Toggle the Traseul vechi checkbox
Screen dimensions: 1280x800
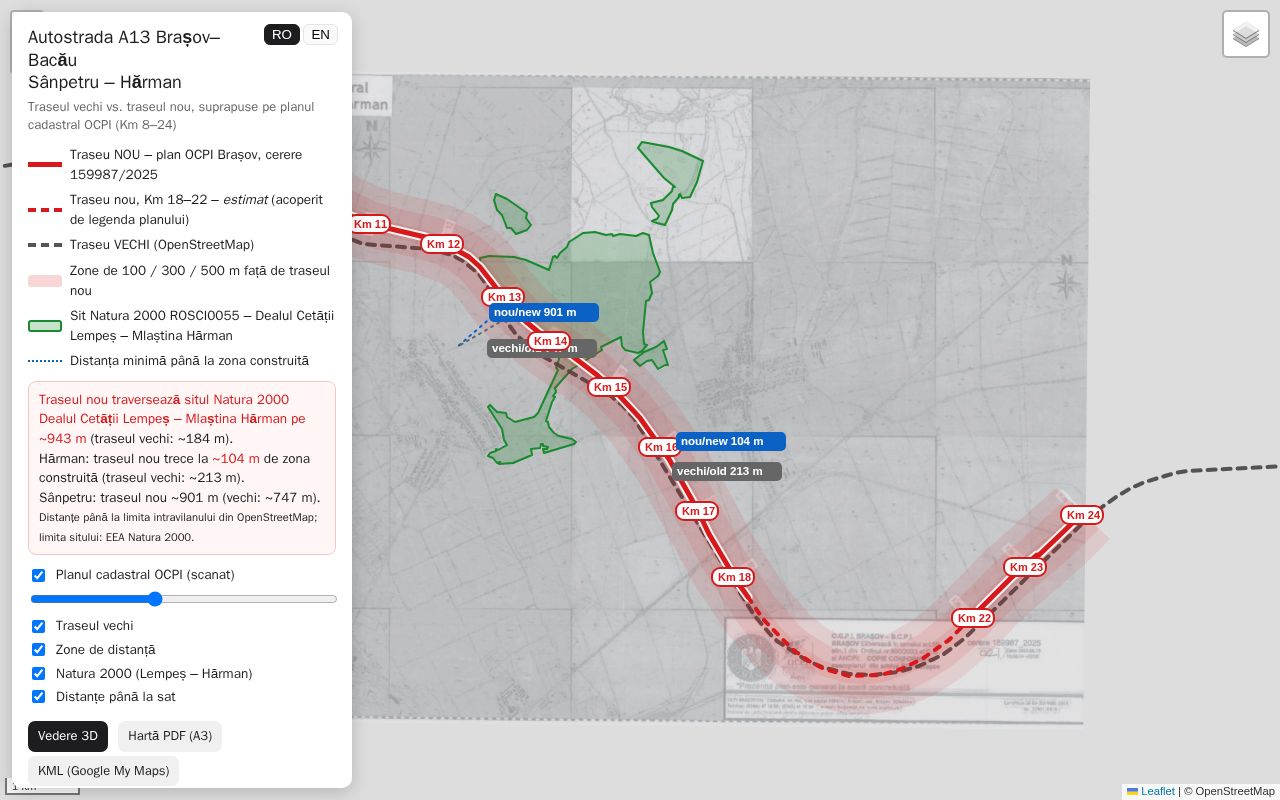39,626
